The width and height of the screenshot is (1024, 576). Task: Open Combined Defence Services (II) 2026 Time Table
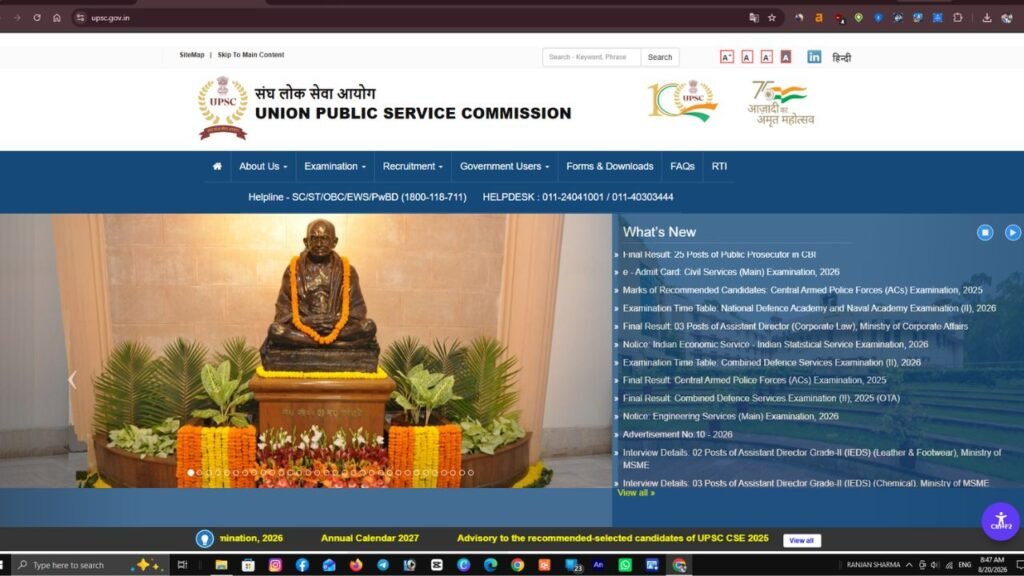click(771, 362)
